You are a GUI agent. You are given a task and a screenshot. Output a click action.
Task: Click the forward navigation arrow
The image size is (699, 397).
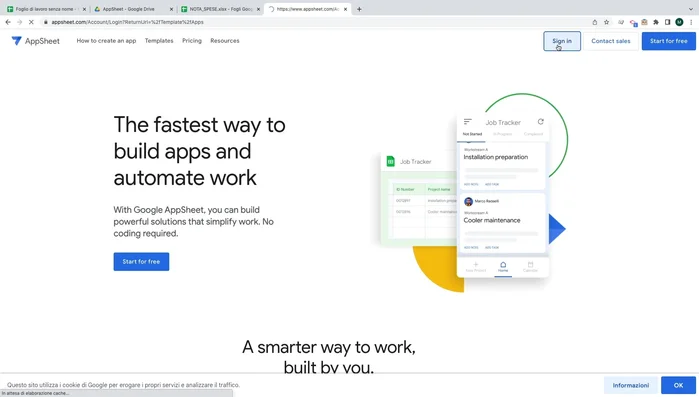coord(19,22)
